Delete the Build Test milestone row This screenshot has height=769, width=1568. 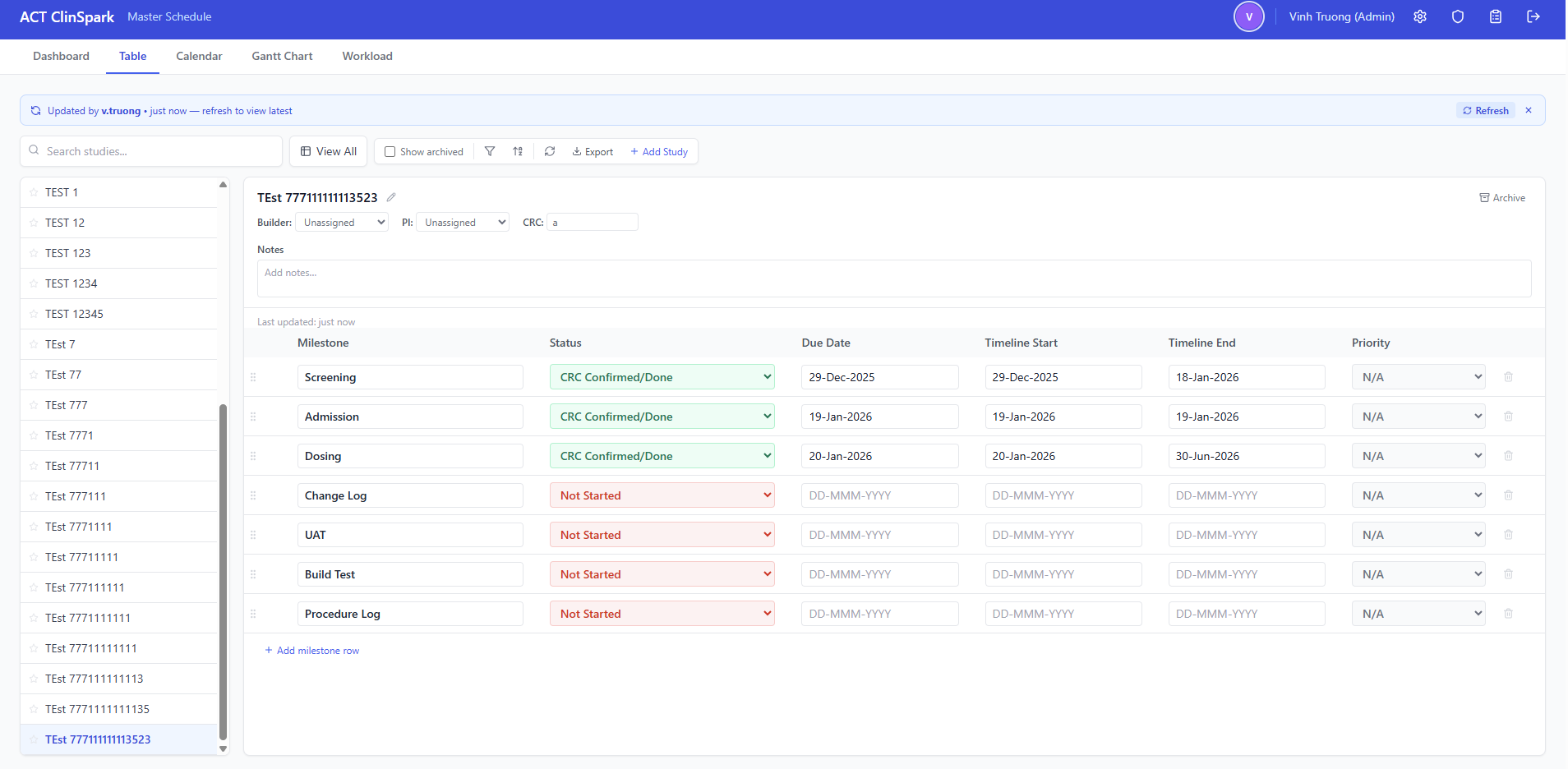point(1509,574)
